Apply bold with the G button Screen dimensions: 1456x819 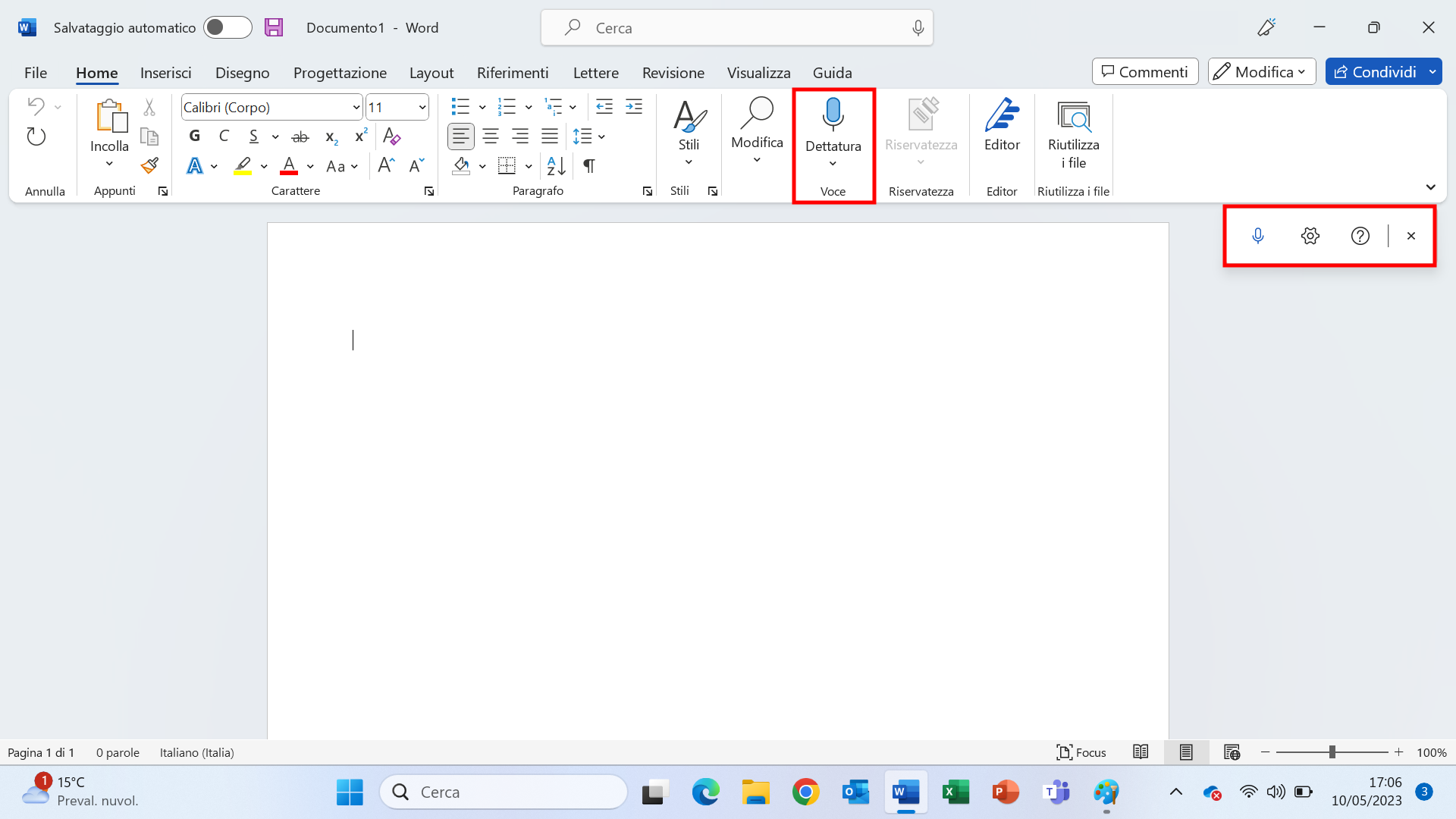[194, 136]
